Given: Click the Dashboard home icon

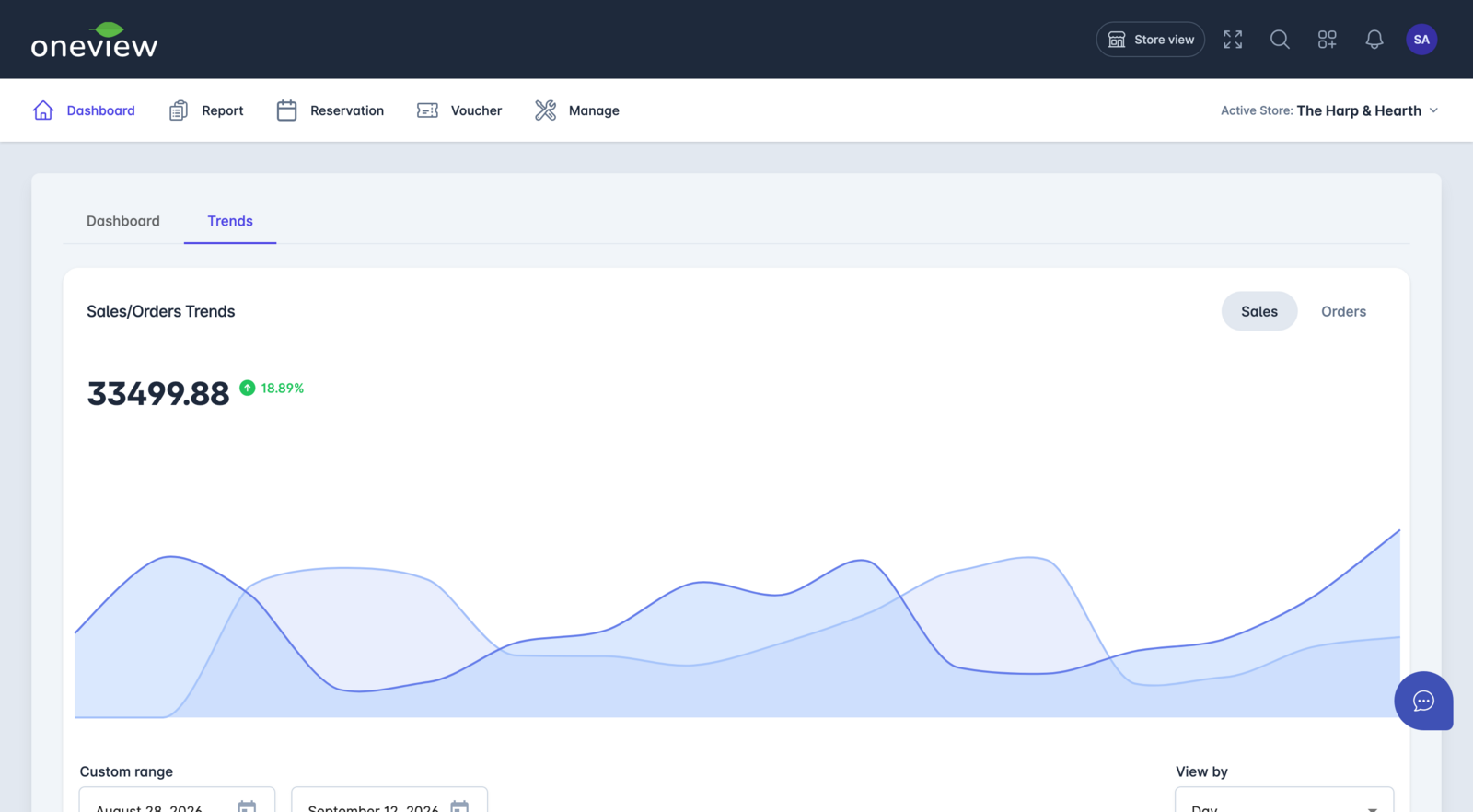Looking at the screenshot, I should [43, 110].
